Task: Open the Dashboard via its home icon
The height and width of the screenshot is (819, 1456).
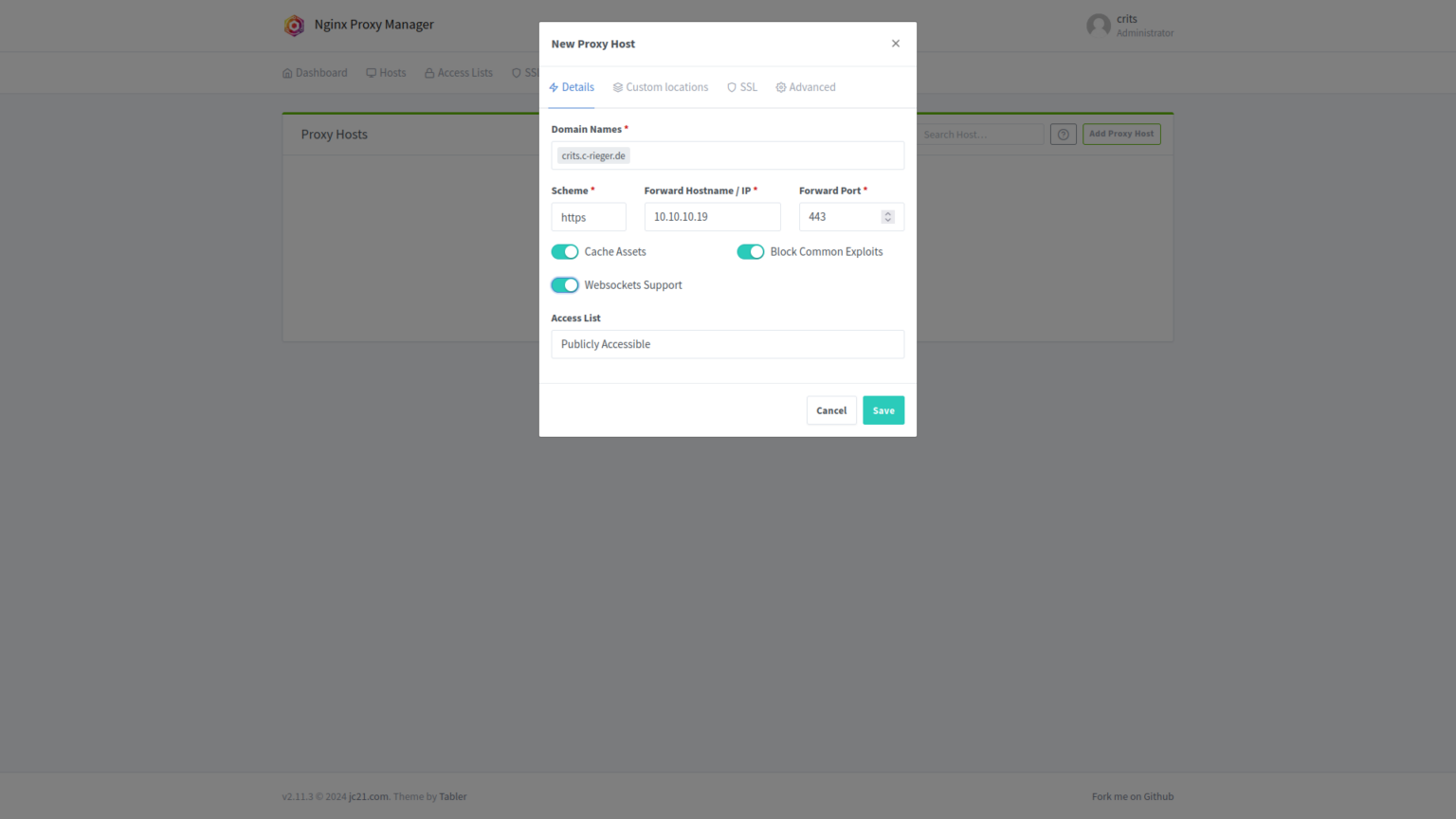Action: (285, 72)
